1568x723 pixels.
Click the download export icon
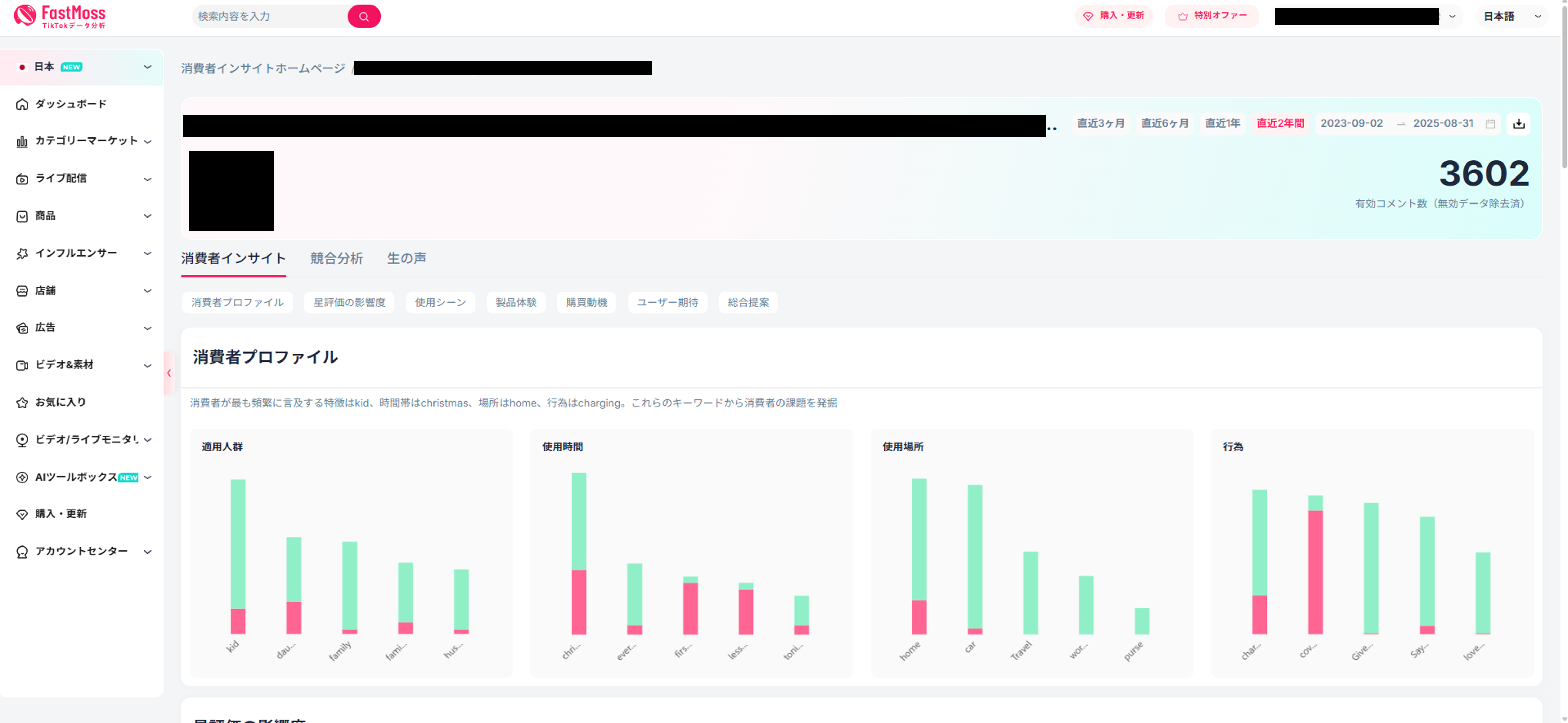[x=1519, y=123]
